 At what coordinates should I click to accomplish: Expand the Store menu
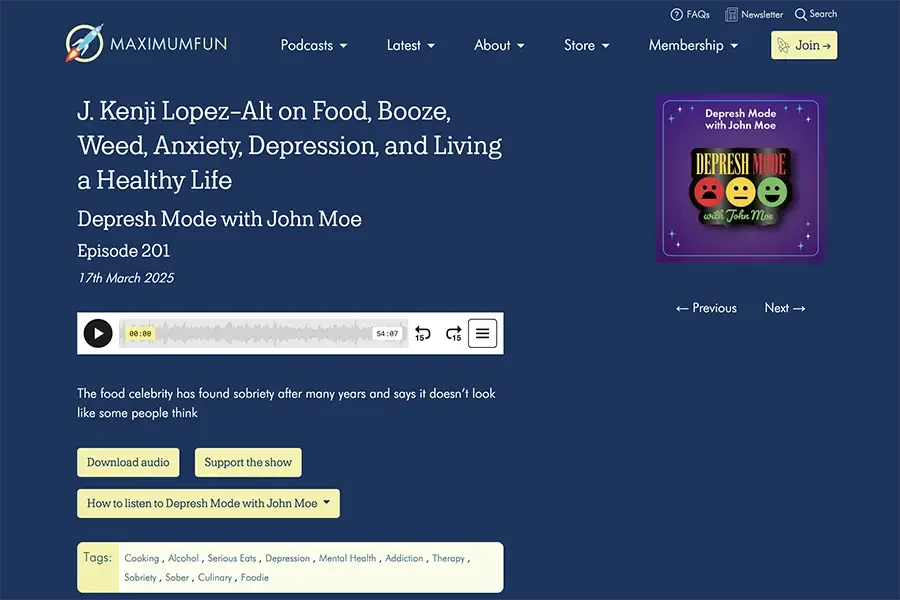pyautogui.click(x=586, y=45)
